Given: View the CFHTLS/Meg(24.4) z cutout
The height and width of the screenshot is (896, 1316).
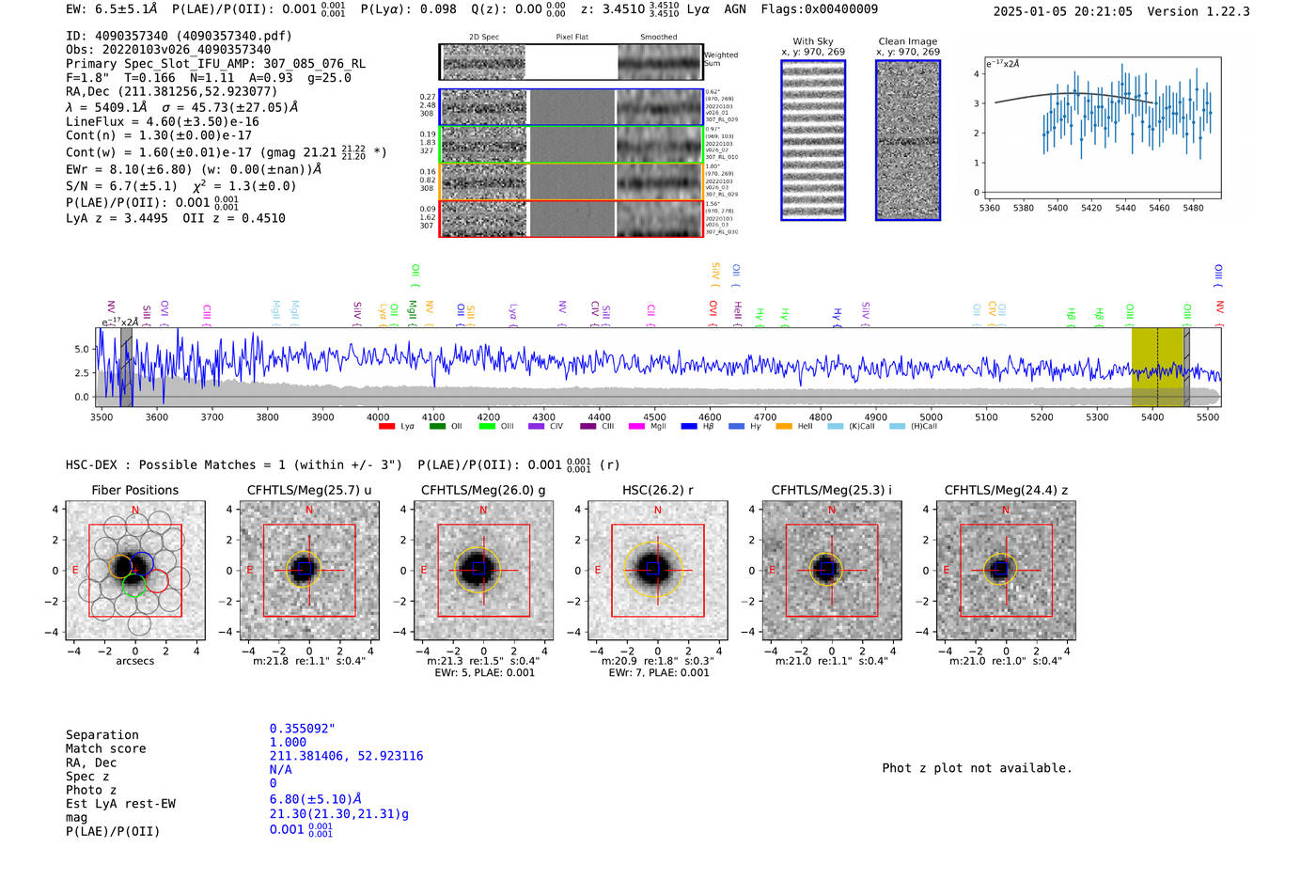Looking at the screenshot, I should click(1006, 571).
